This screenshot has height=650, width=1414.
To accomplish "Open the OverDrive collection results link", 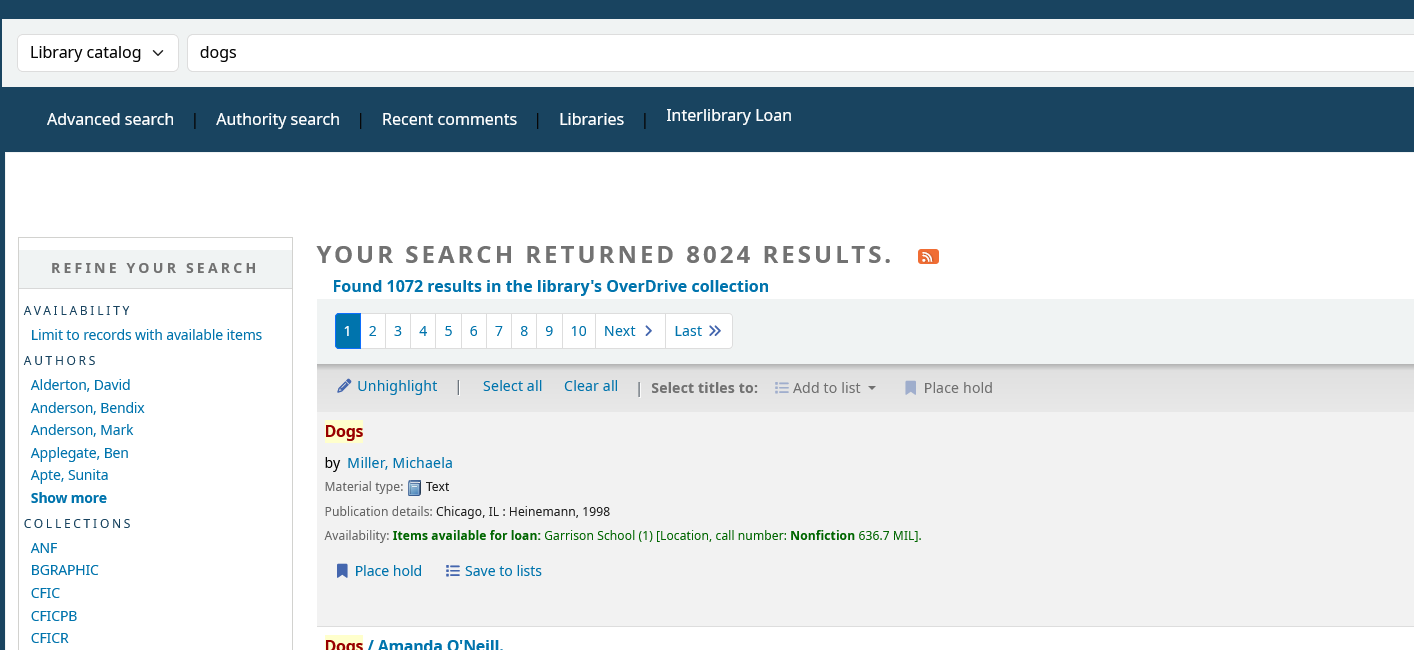I will 550,286.
